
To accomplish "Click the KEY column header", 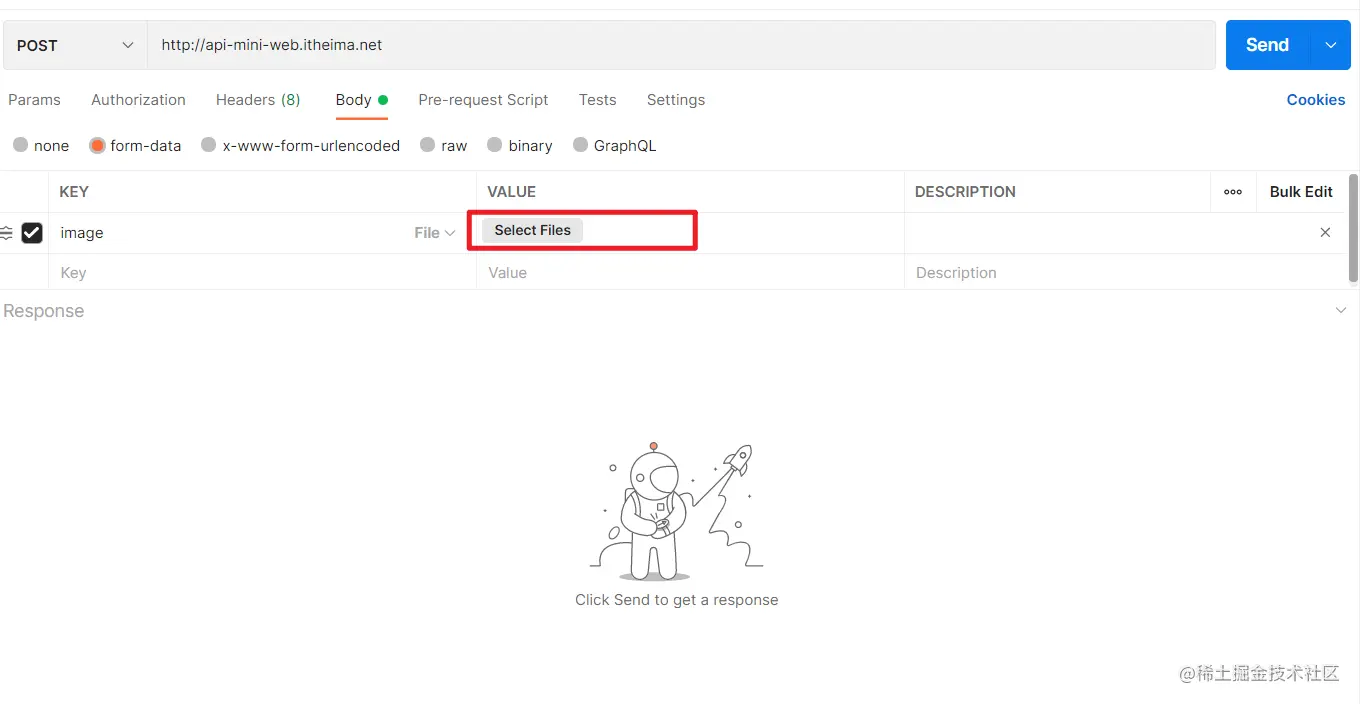I will 74,192.
